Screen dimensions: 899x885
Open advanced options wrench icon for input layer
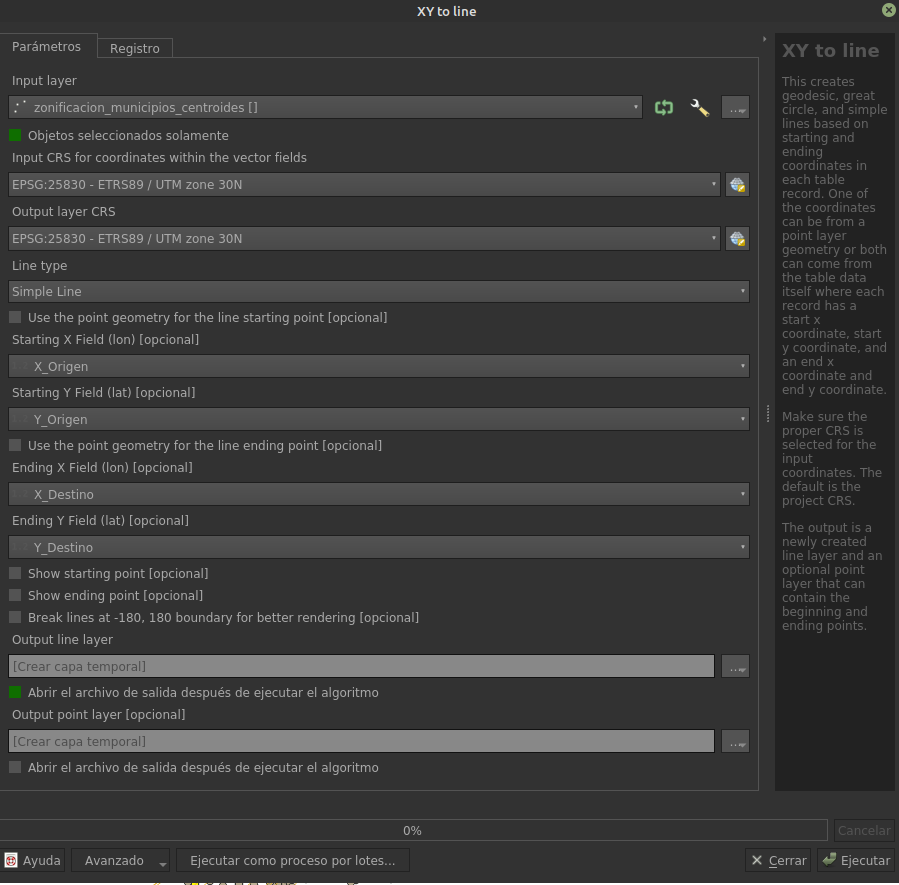click(x=700, y=108)
